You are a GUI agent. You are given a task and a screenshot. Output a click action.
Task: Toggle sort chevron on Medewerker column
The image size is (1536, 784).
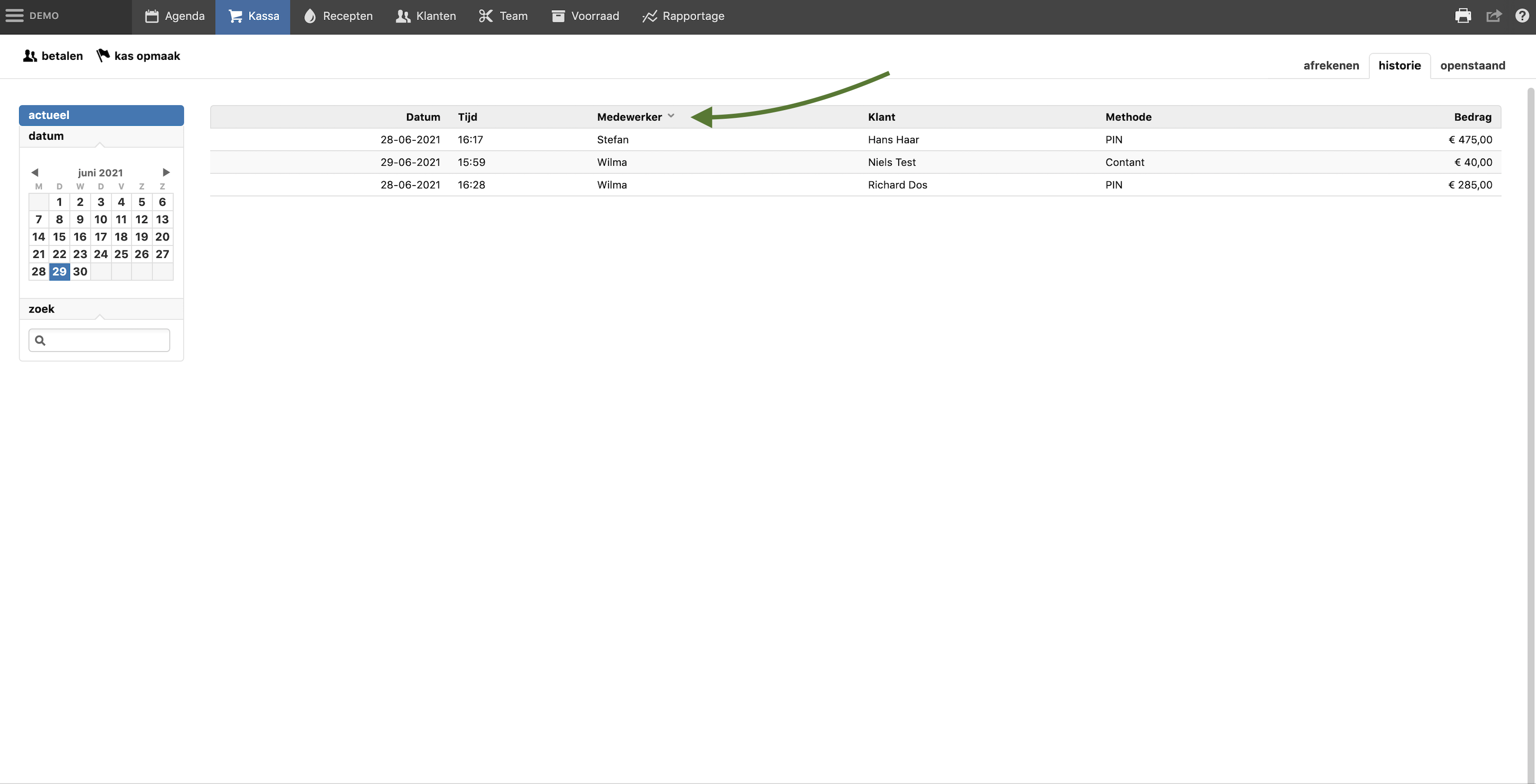[671, 116]
